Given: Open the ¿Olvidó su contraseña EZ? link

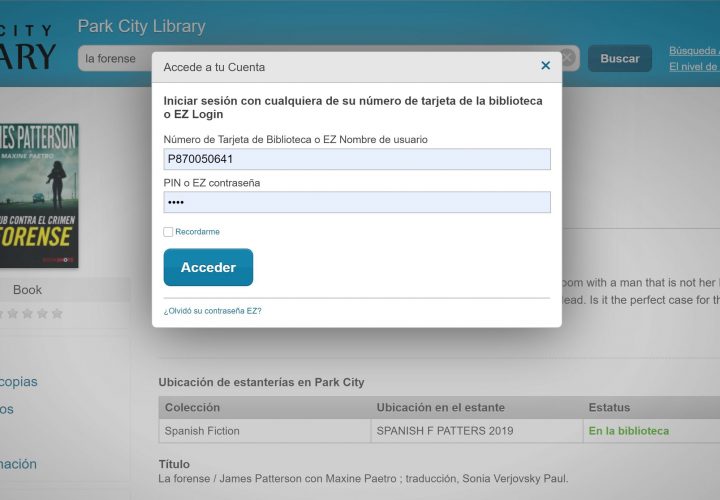Looking at the screenshot, I should [x=212, y=311].
